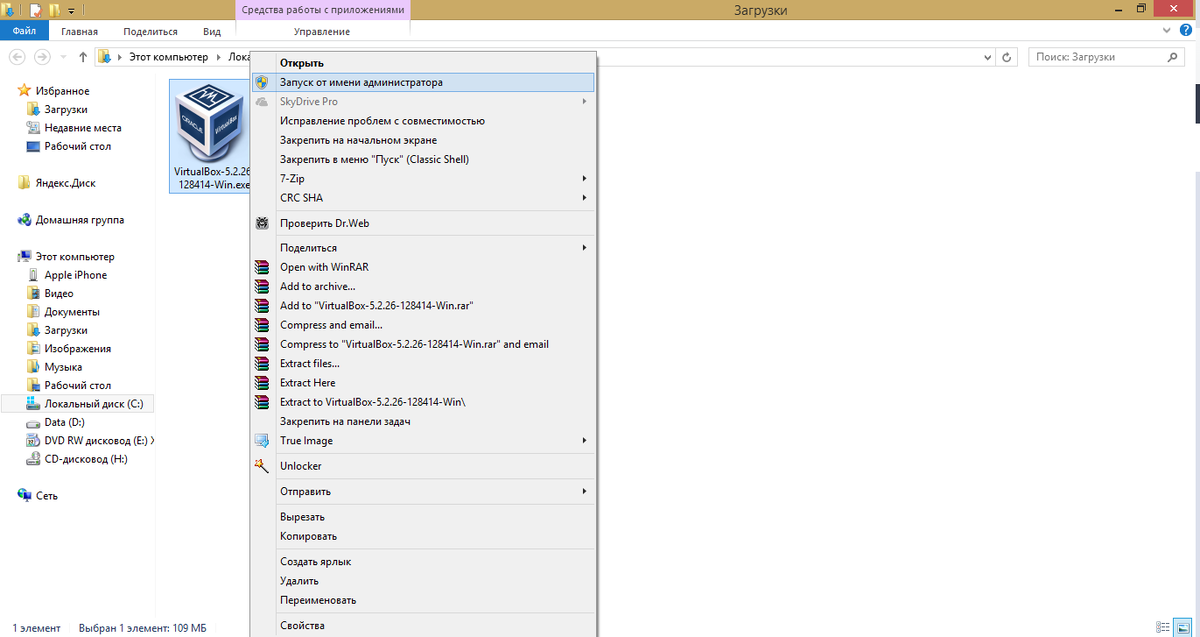Open the Управление ribbon tab
The width and height of the screenshot is (1200, 637).
(x=322, y=32)
